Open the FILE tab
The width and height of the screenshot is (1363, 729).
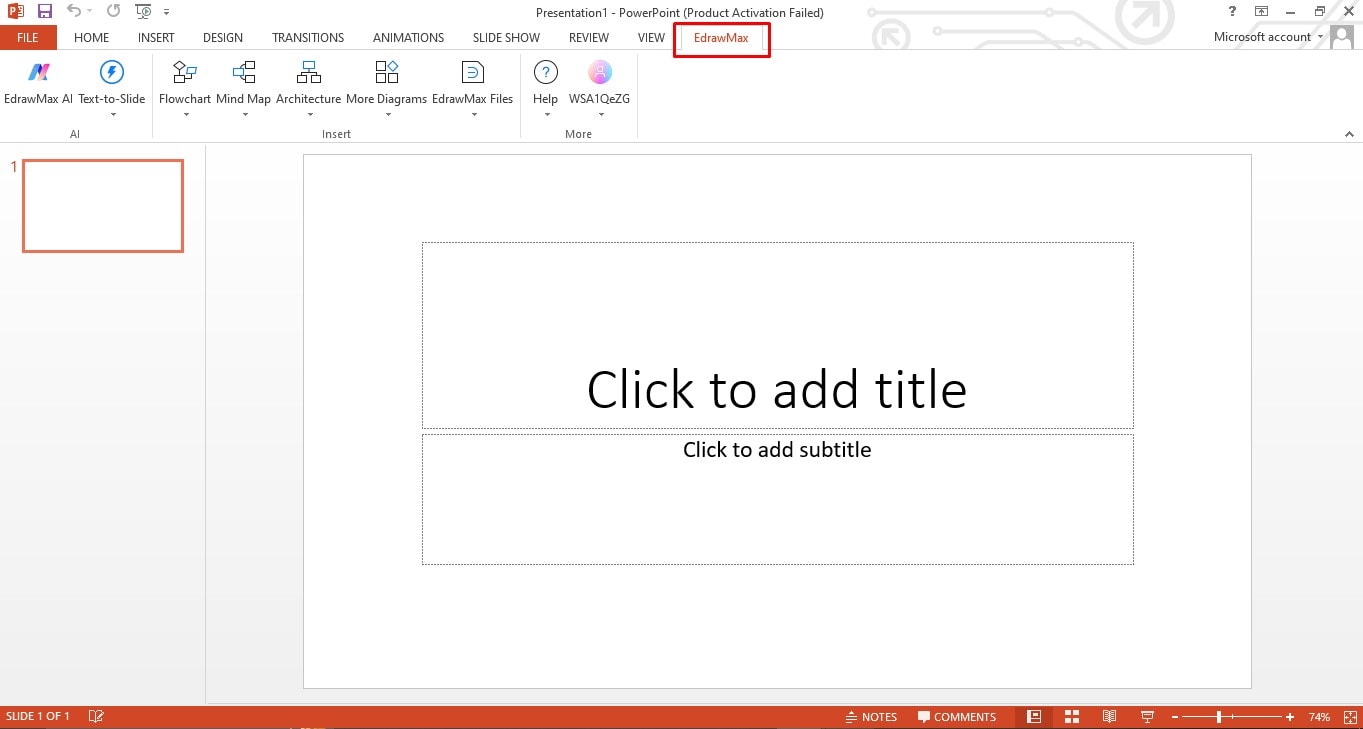(28, 38)
